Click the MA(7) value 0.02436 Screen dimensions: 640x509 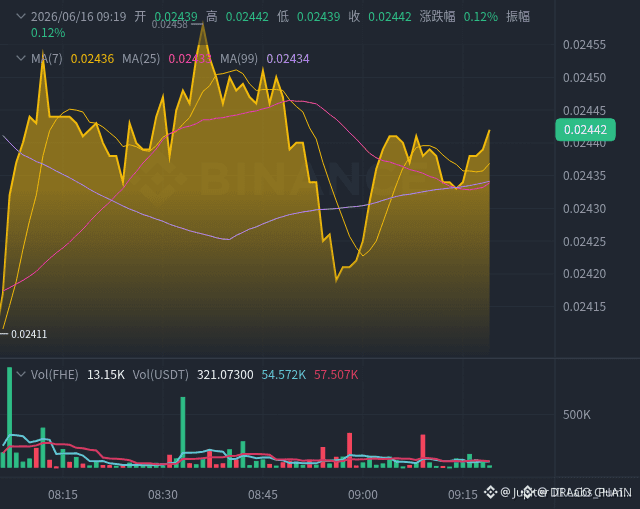(92, 59)
